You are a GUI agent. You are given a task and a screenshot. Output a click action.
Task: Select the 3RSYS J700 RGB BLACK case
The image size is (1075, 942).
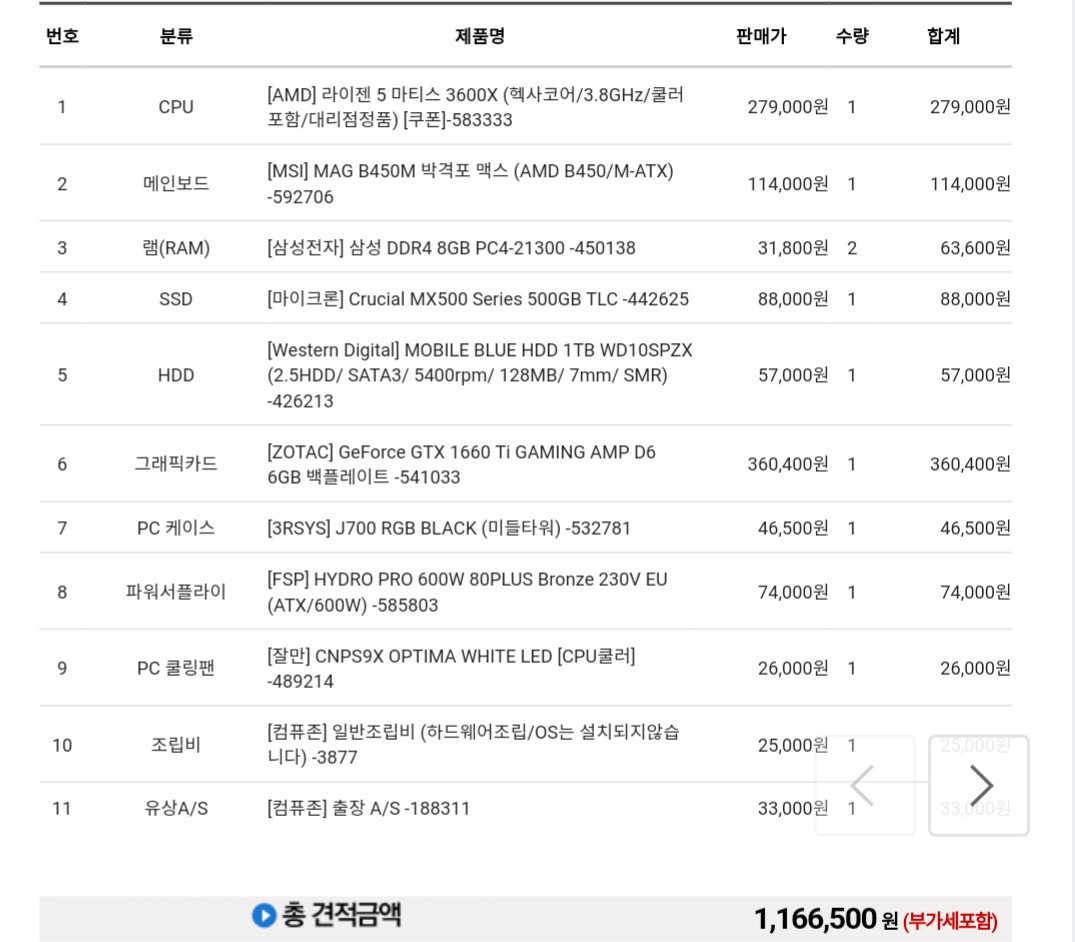pyautogui.click(x=449, y=528)
